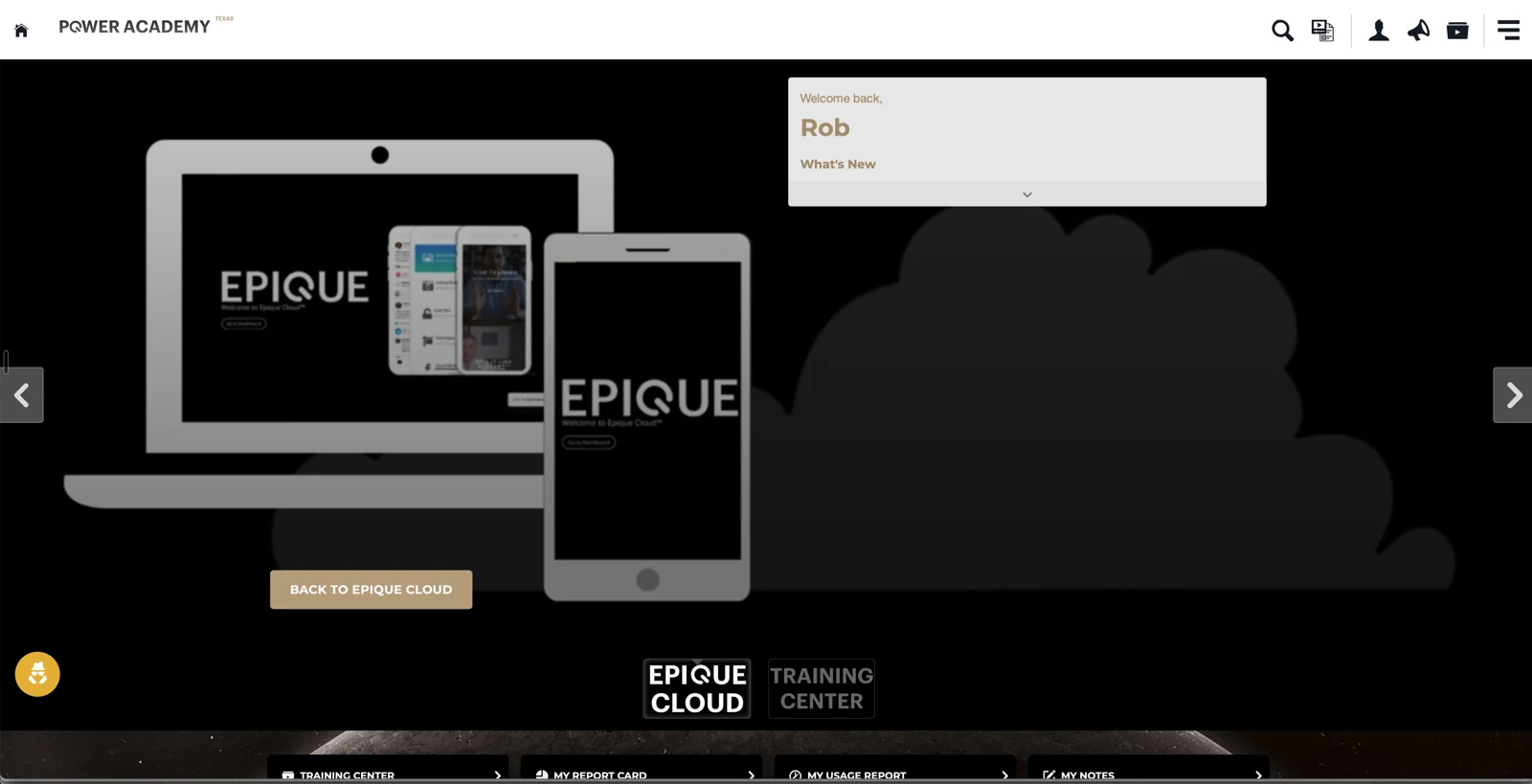This screenshot has height=784, width=1532.
Task: Click the Power Academy logo
Action: (x=146, y=26)
